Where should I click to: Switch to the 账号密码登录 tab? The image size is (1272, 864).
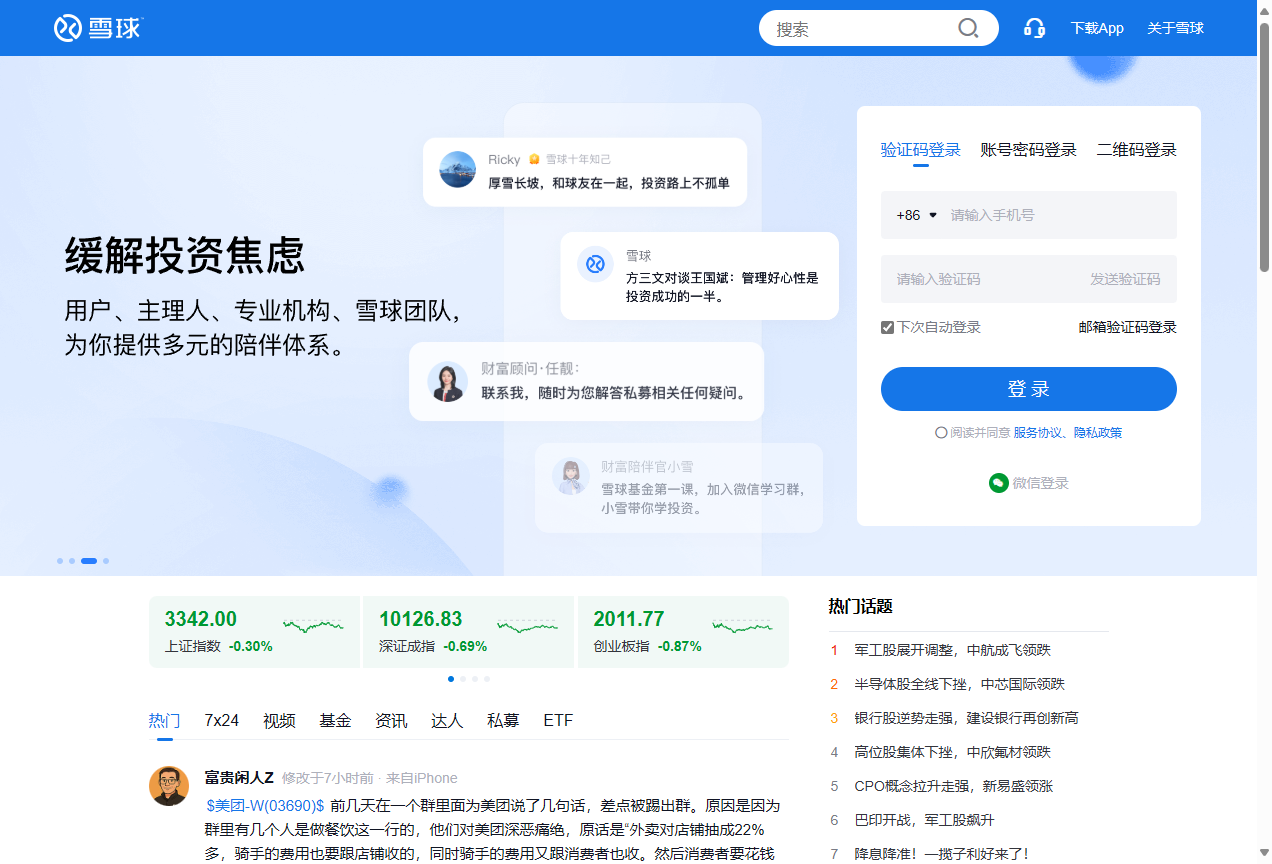click(x=1028, y=149)
